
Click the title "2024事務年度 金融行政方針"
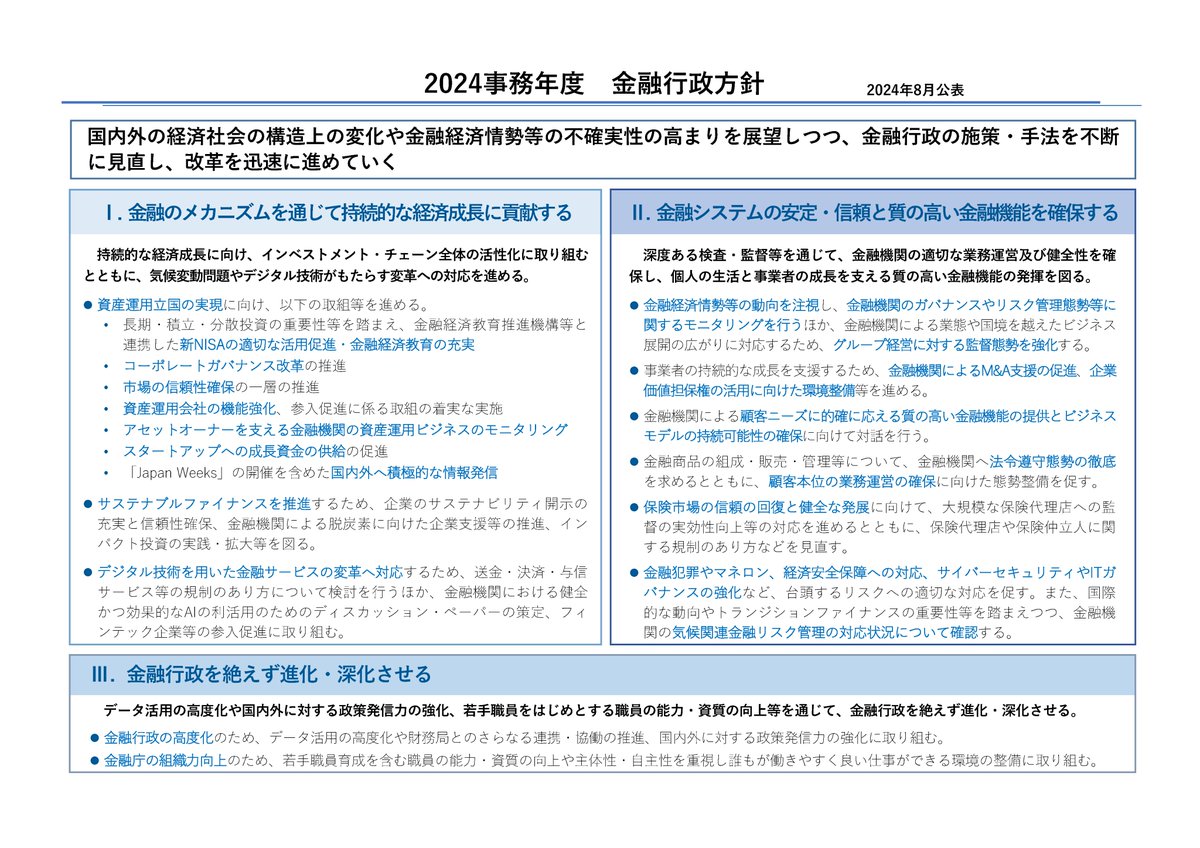(x=594, y=84)
